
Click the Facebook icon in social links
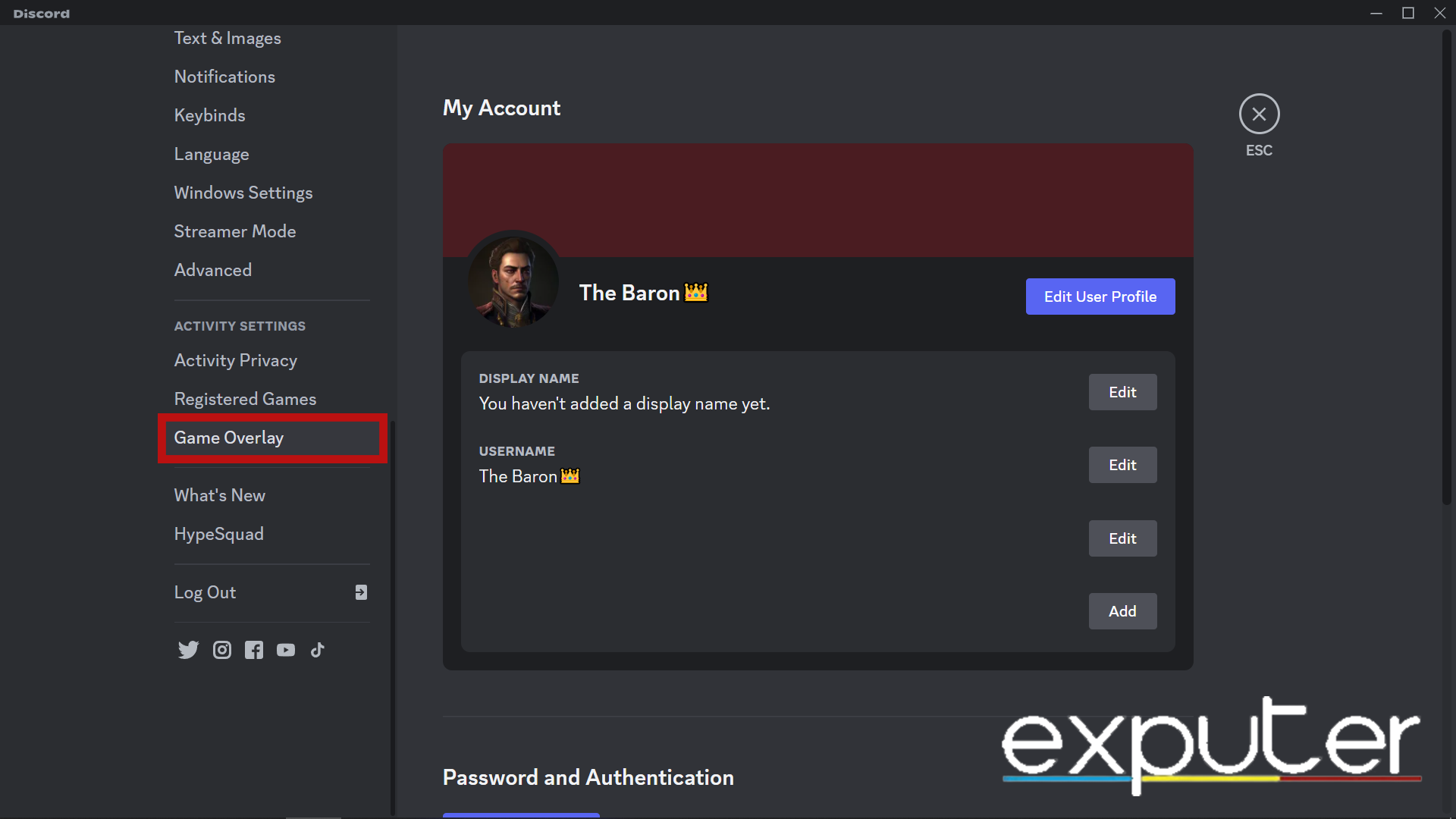tap(253, 650)
